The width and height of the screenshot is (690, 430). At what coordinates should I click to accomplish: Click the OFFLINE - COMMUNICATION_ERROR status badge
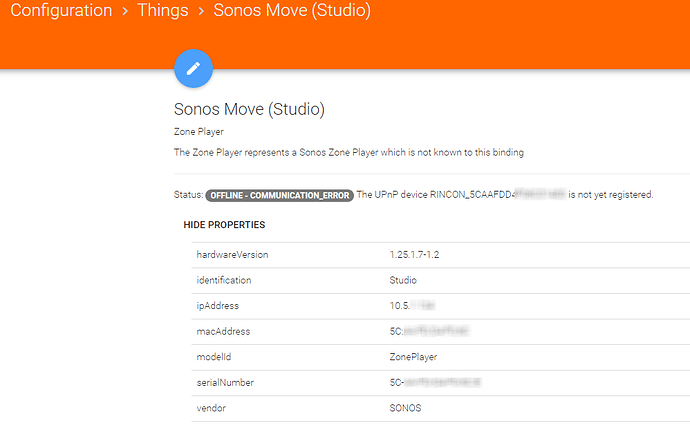click(x=280, y=195)
